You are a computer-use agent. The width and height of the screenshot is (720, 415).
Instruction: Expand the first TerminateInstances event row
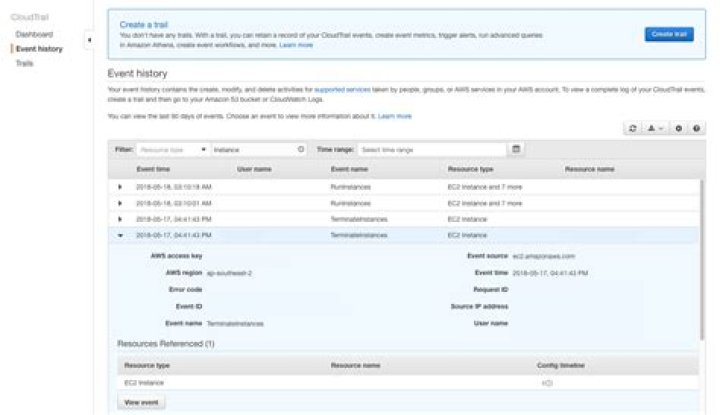120,219
